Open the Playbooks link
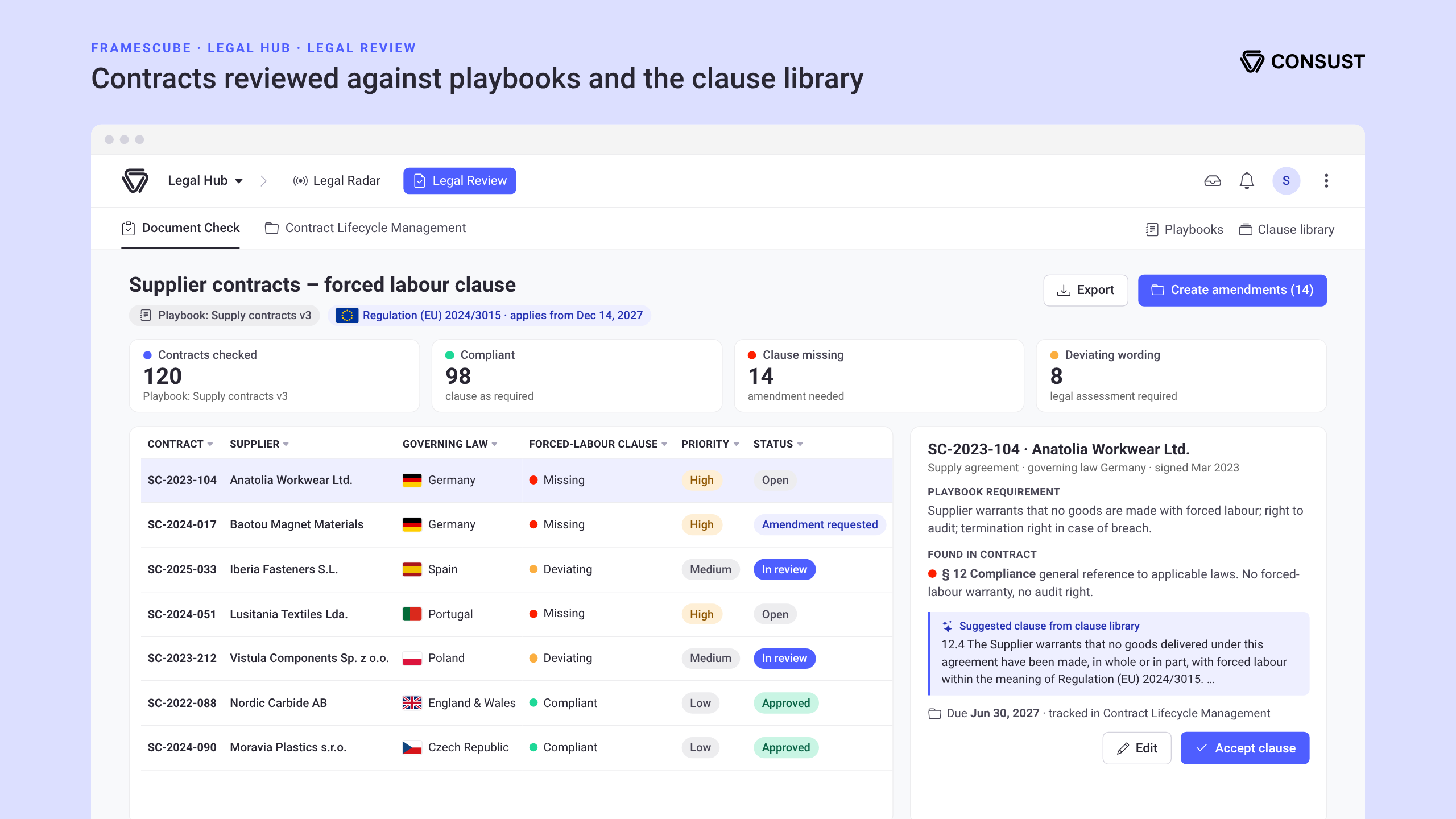 point(1184,230)
